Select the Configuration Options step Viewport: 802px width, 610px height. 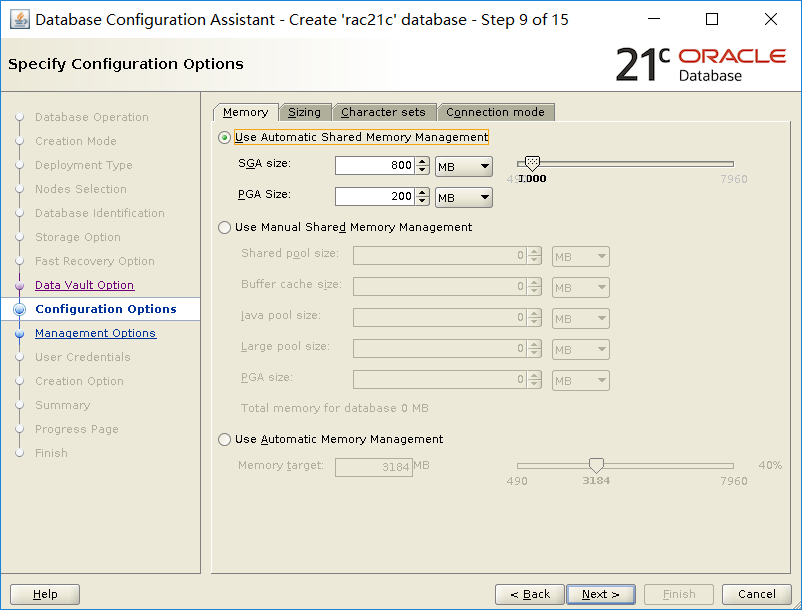click(106, 309)
